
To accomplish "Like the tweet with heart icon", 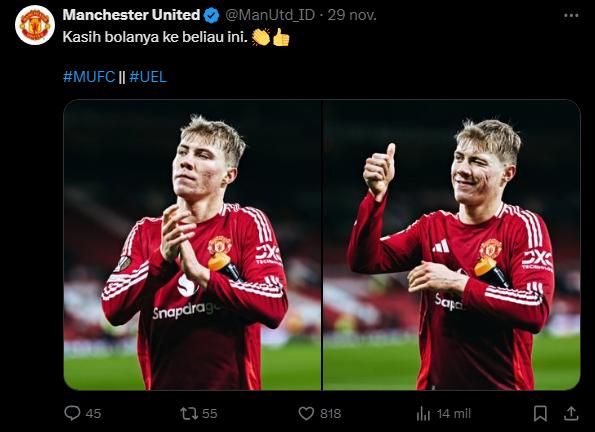I will [x=306, y=413].
